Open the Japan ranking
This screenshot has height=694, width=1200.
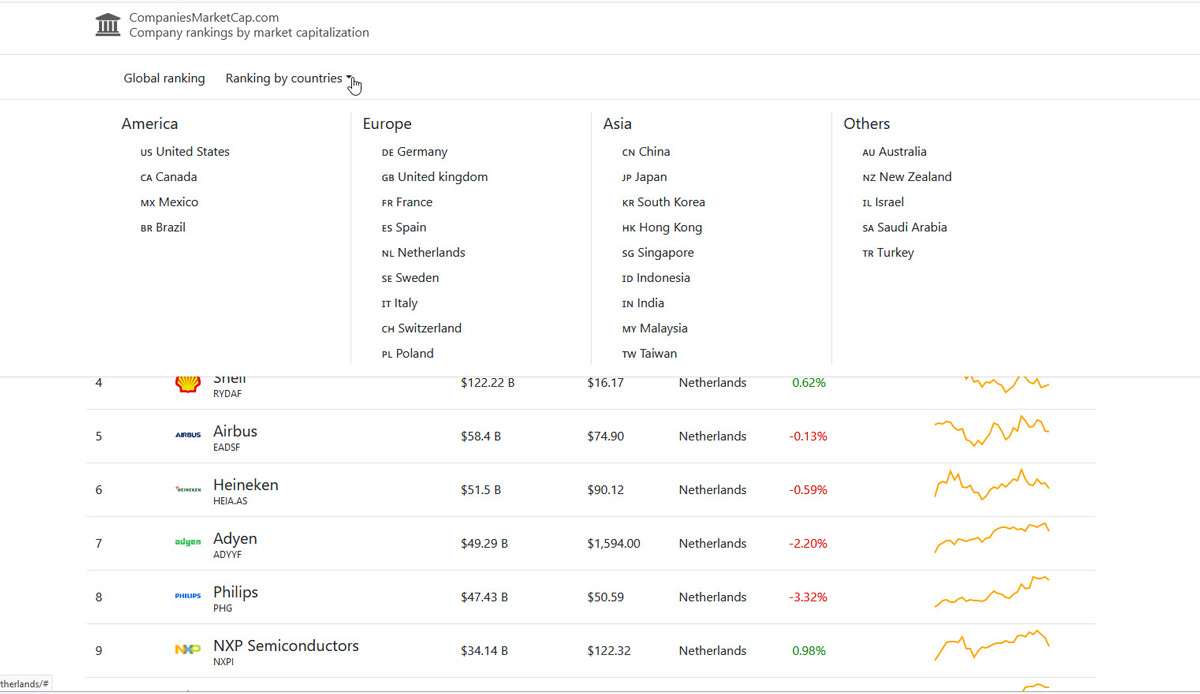[x=644, y=177]
